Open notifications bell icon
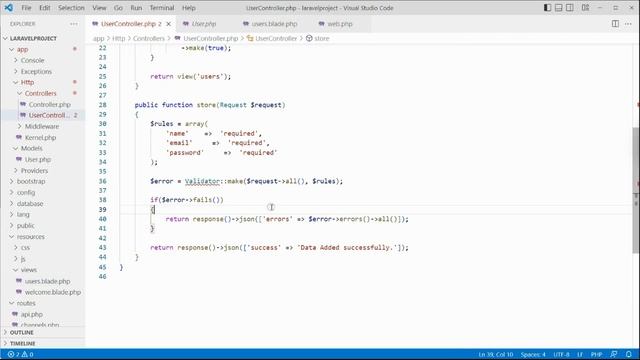 pos(629,354)
